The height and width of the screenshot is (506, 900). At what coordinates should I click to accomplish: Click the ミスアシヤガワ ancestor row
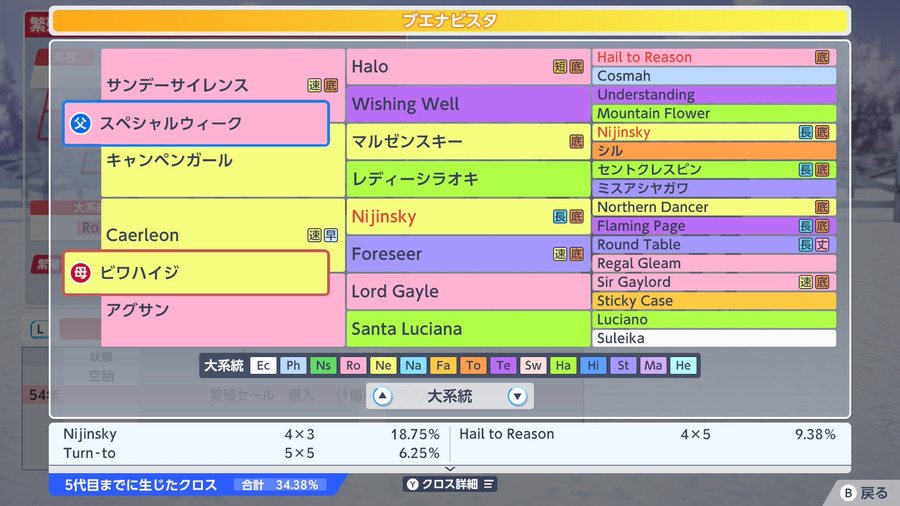click(x=714, y=188)
